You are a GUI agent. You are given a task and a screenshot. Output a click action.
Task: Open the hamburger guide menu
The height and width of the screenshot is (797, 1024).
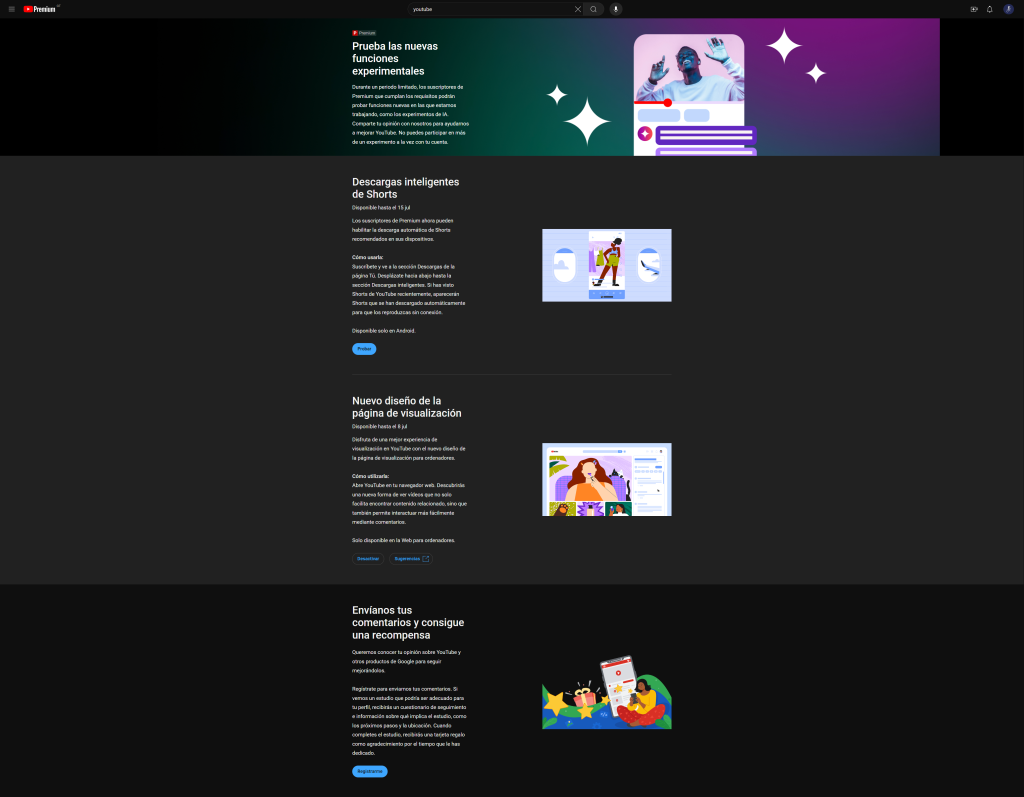pyautogui.click(x=11, y=9)
